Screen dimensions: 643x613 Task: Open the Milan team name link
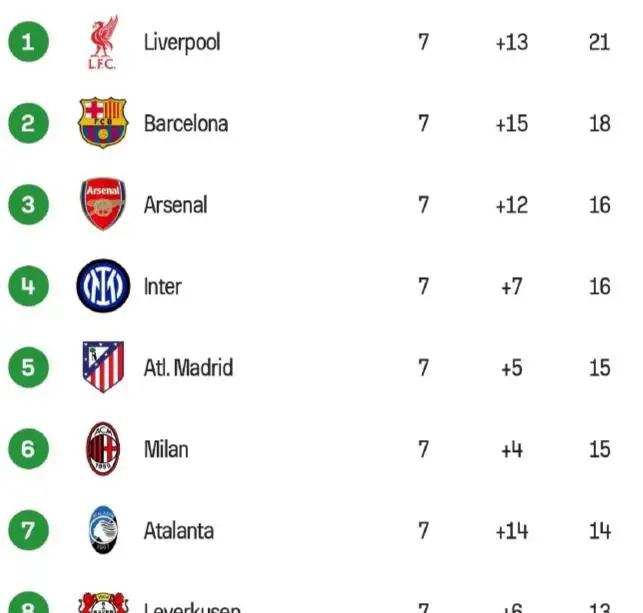tap(166, 449)
